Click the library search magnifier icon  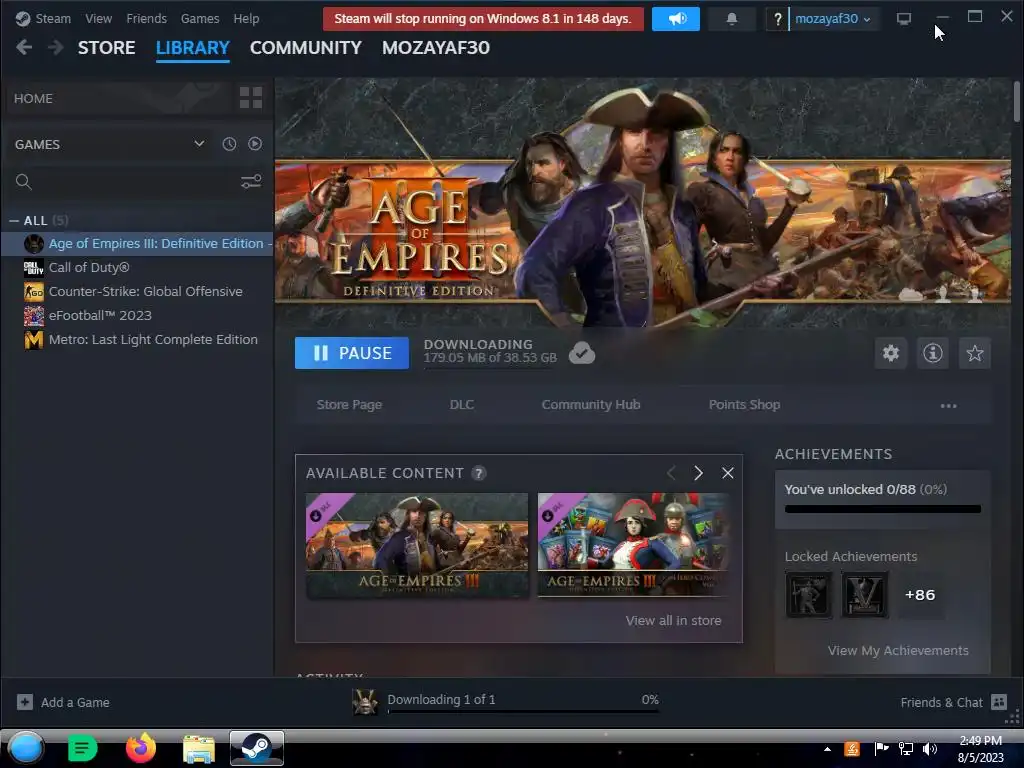(24, 182)
